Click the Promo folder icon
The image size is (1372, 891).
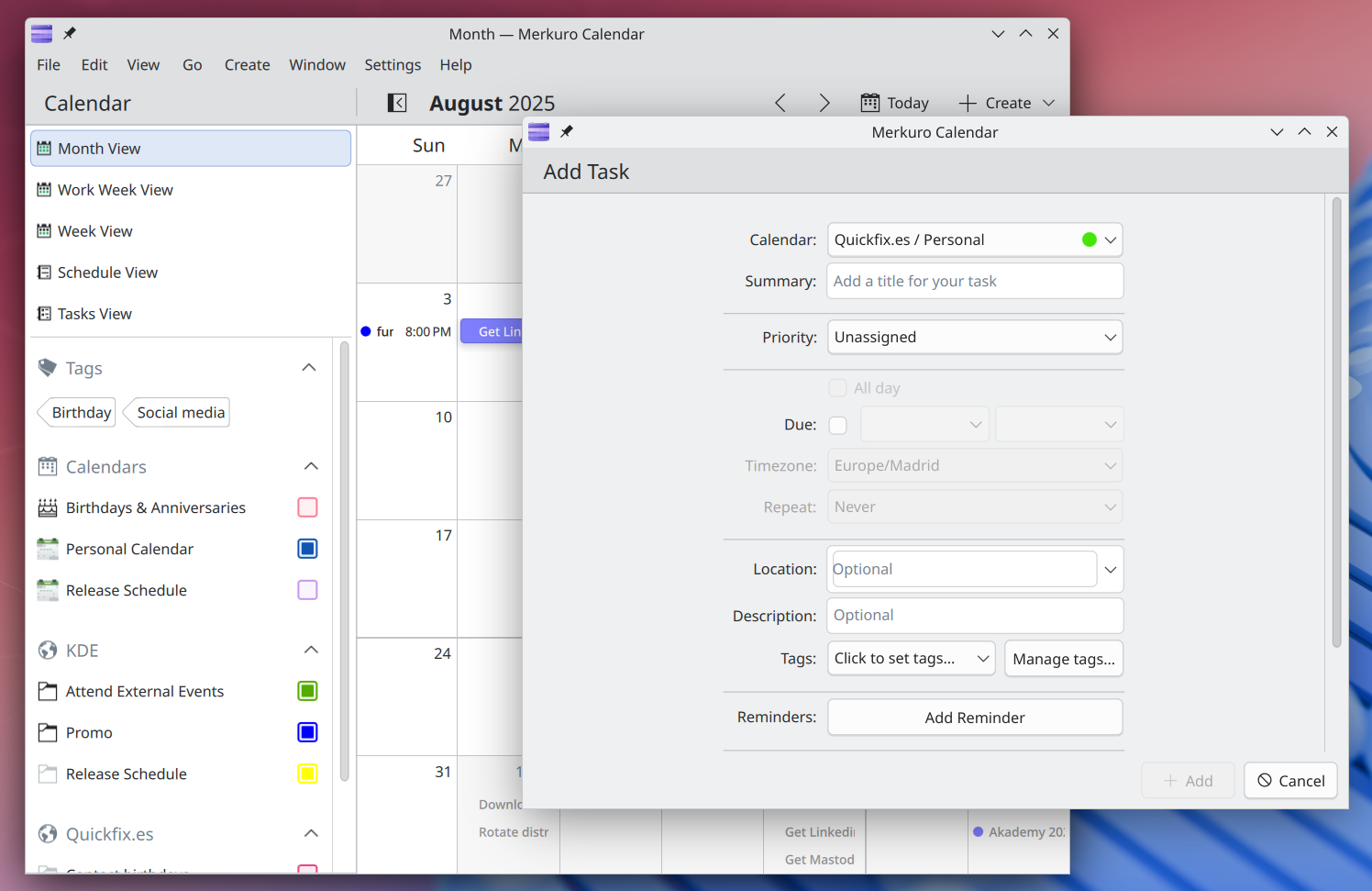click(48, 732)
